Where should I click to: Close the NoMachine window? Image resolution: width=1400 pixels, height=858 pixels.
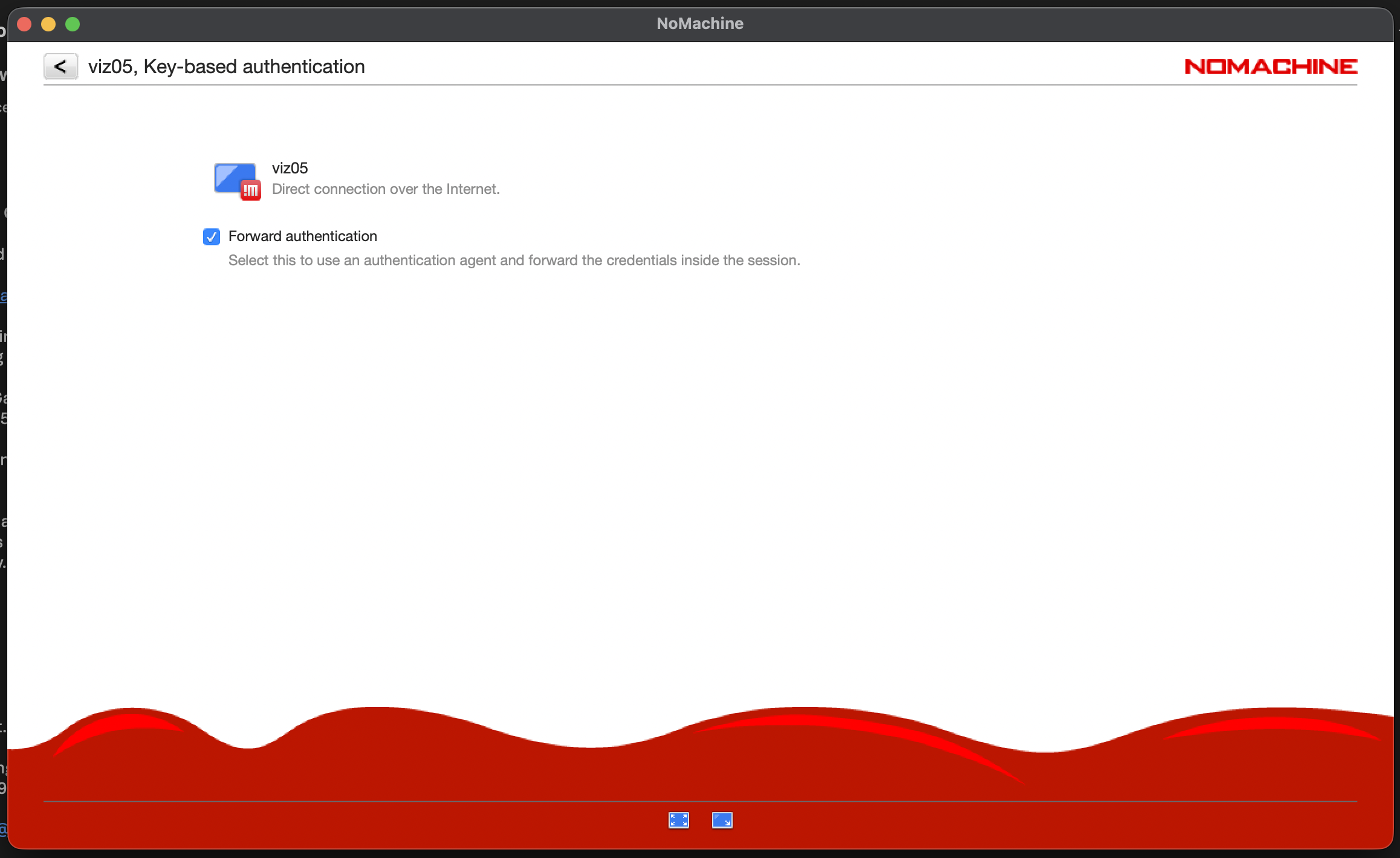[x=24, y=24]
